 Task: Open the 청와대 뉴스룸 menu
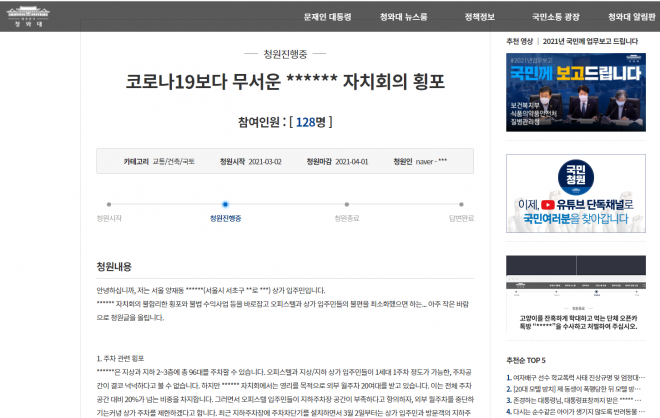point(404,17)
